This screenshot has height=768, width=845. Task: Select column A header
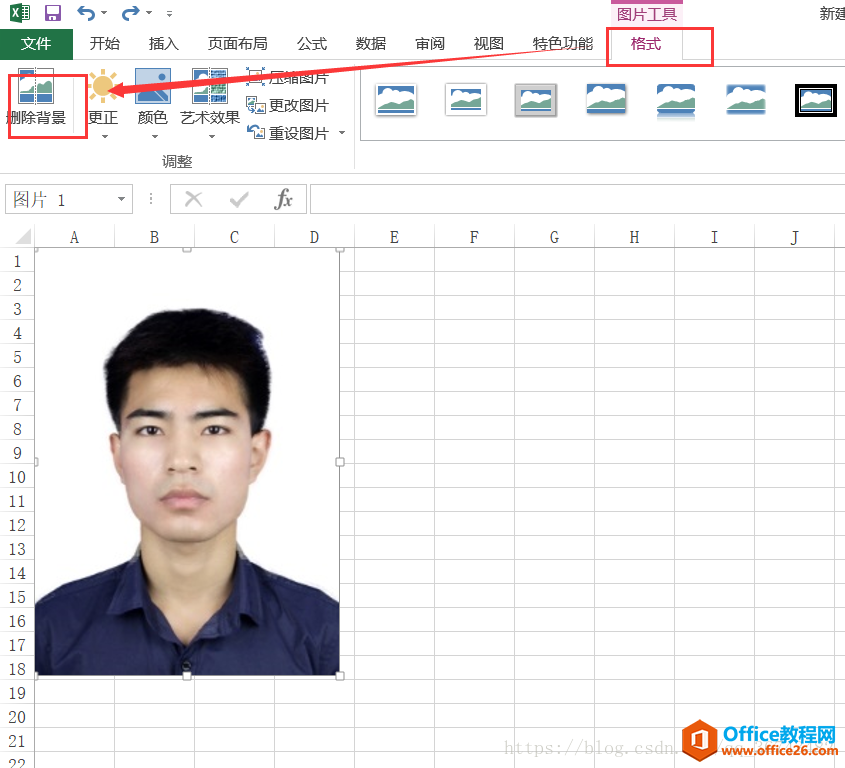pyautogui.click(x=74, y=237)
